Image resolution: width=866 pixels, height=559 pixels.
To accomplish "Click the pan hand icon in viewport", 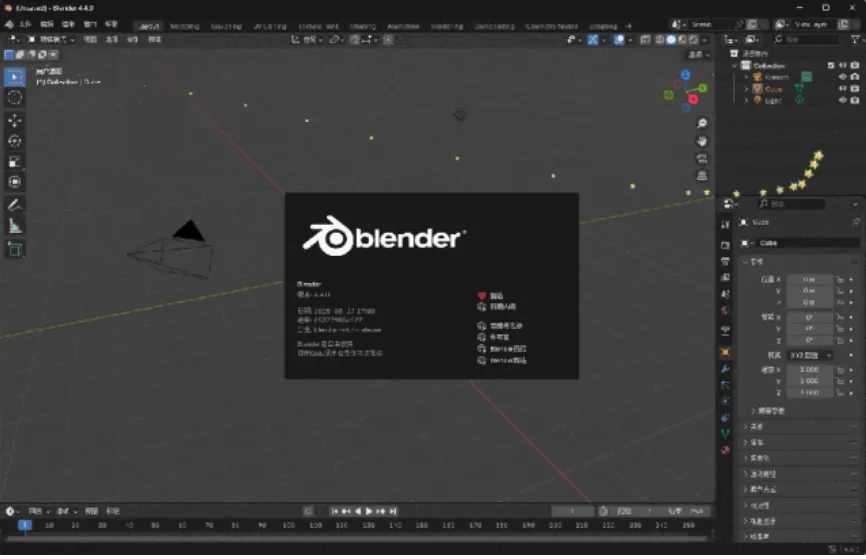I will click(702, 141).
